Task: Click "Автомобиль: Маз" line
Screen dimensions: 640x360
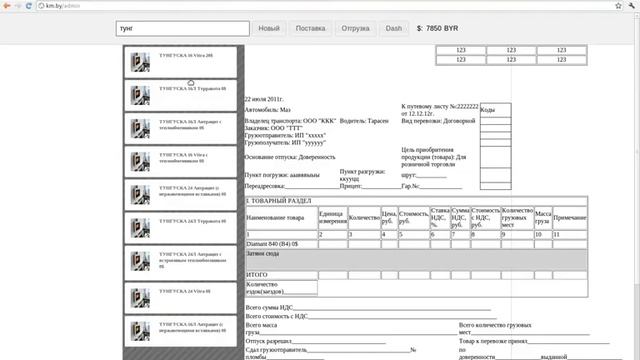Action: click(x=267, y=110)
